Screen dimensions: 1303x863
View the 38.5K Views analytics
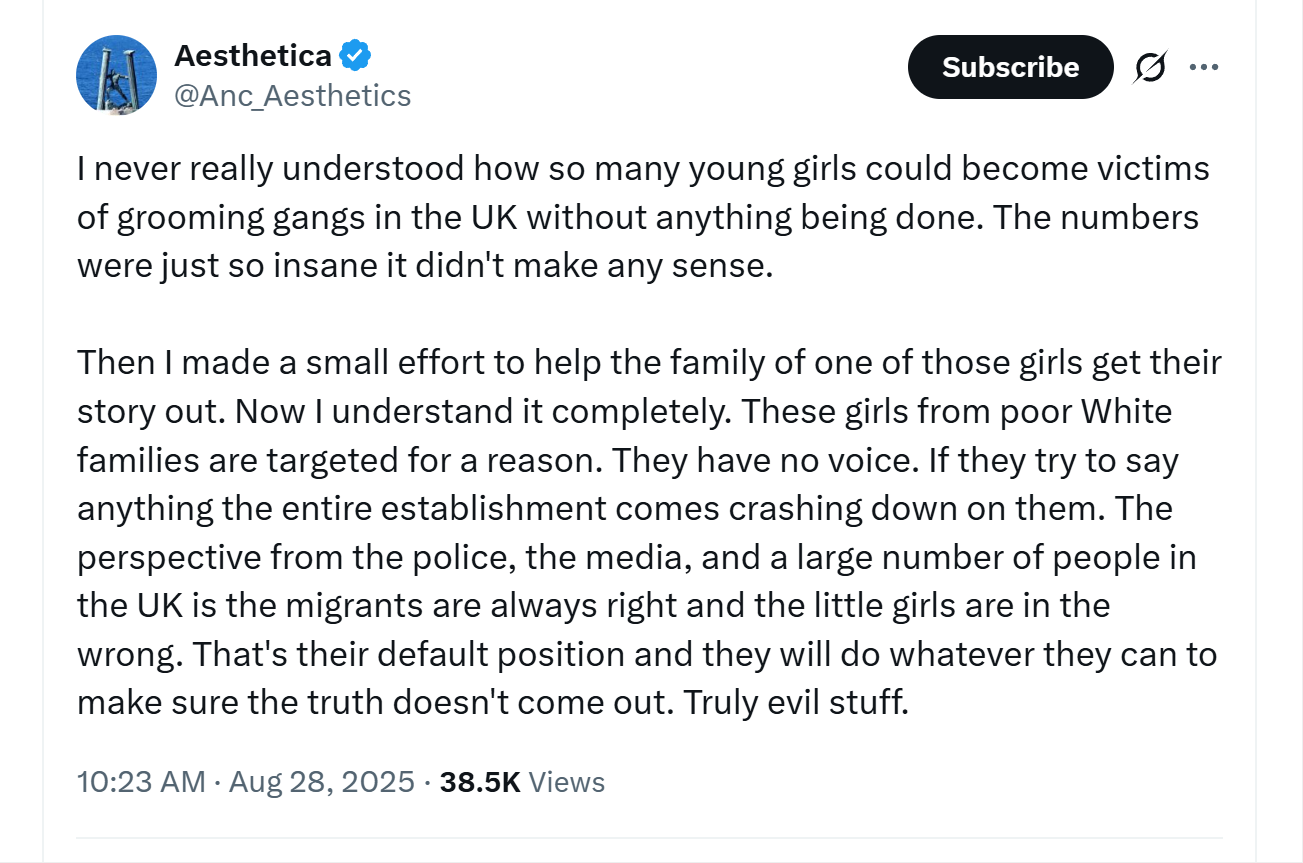(522, 781)
